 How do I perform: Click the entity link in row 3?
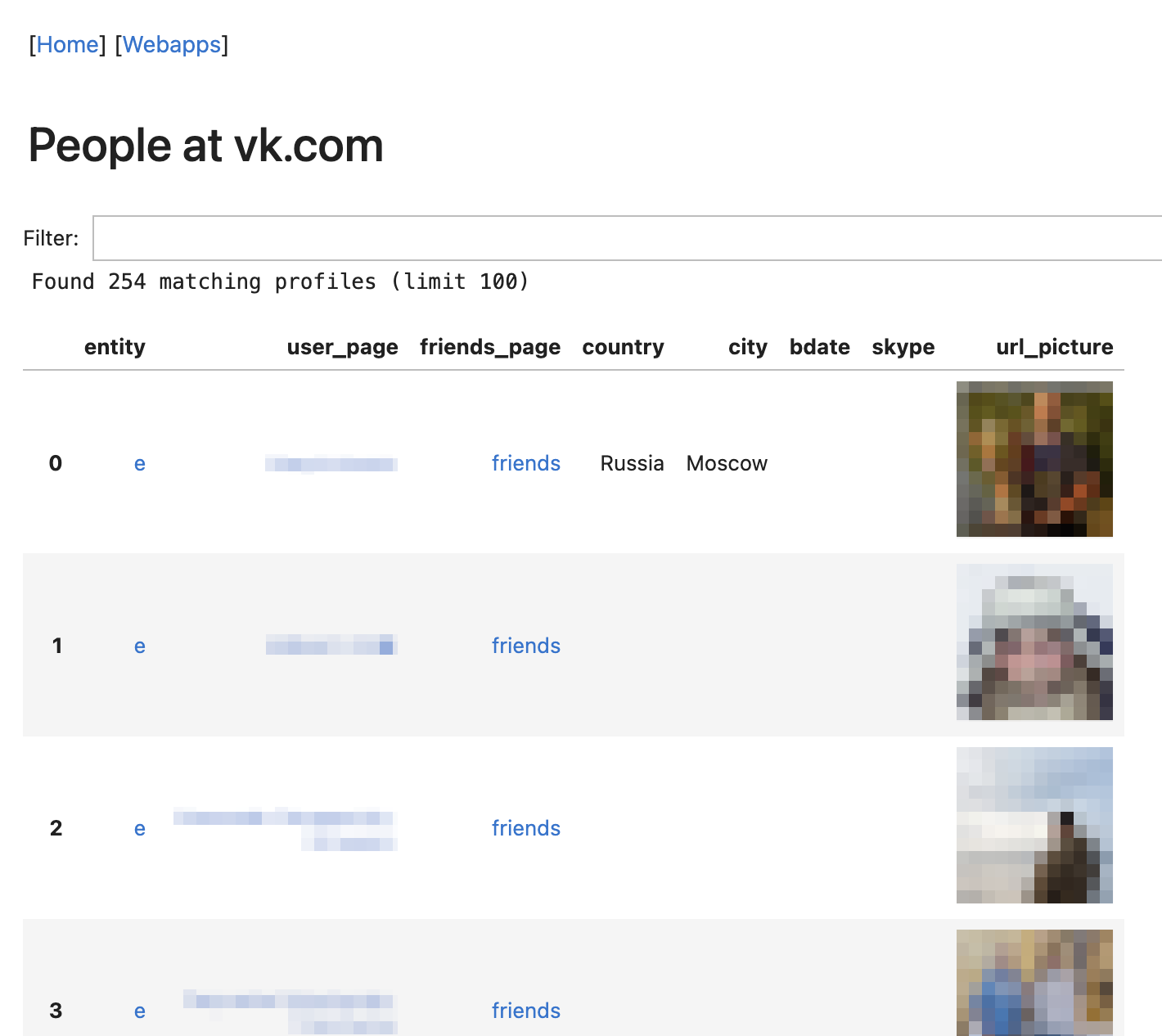coord(140,1011)
